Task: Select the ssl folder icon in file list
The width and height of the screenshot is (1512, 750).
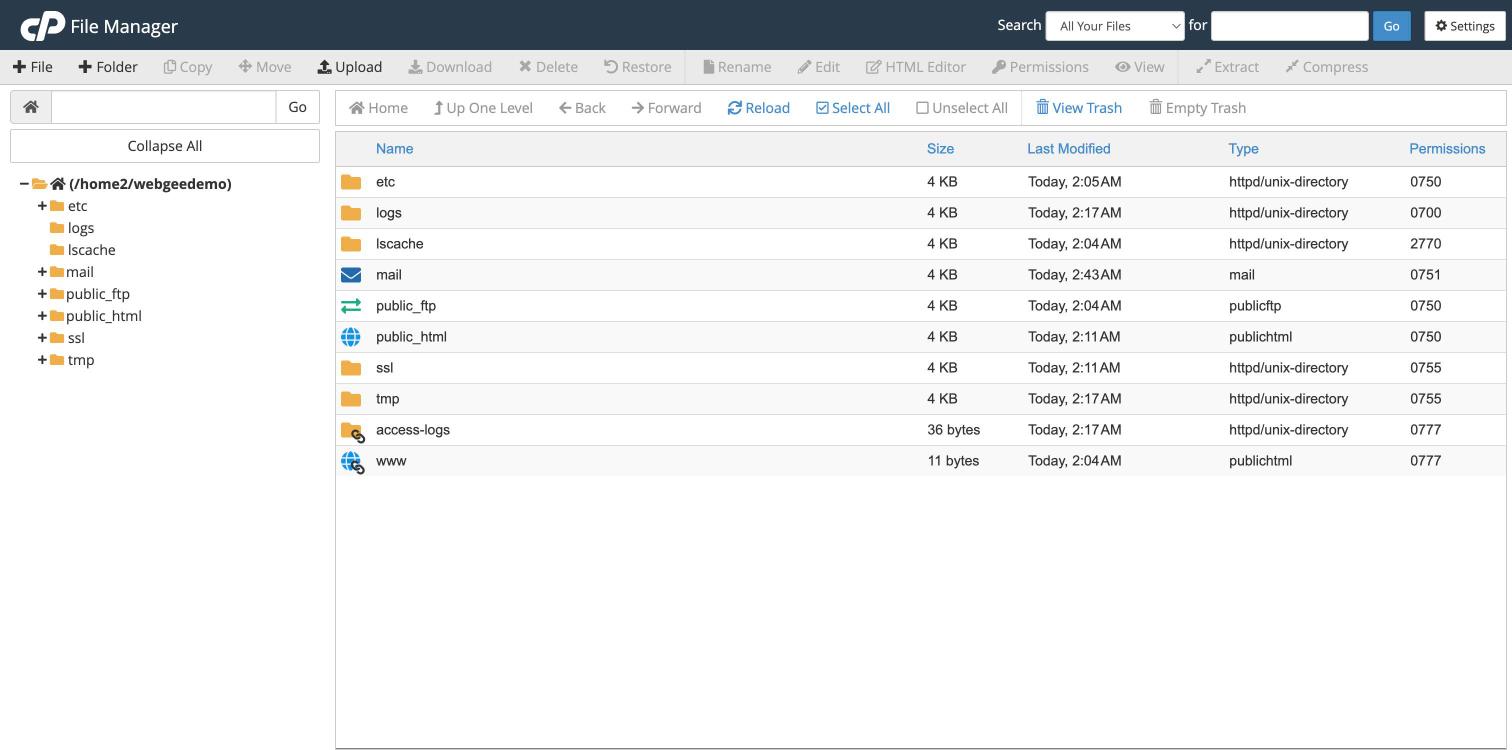Action: click(x=351, y=368)
